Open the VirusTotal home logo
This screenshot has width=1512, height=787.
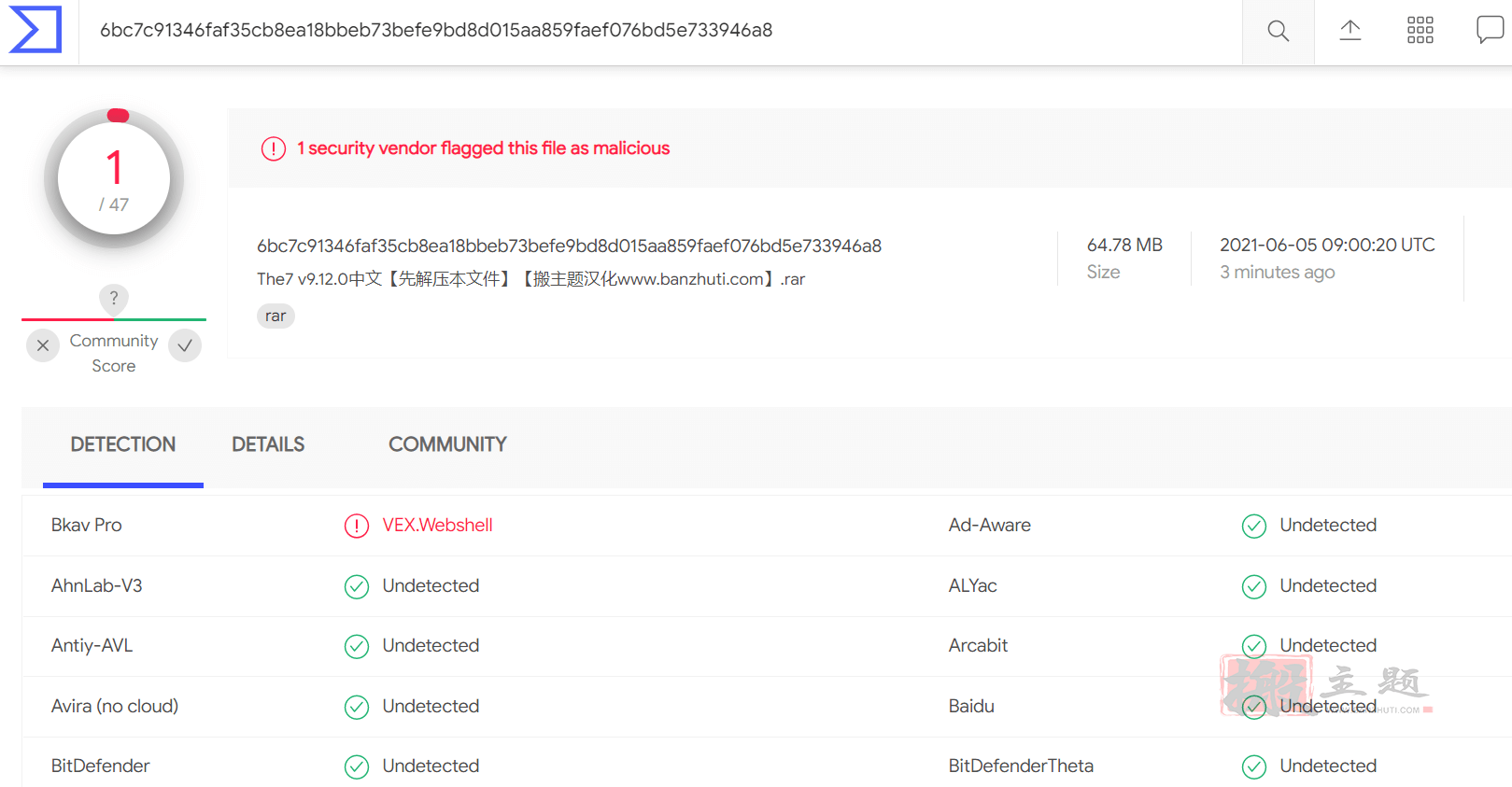(x=35, y=30)
